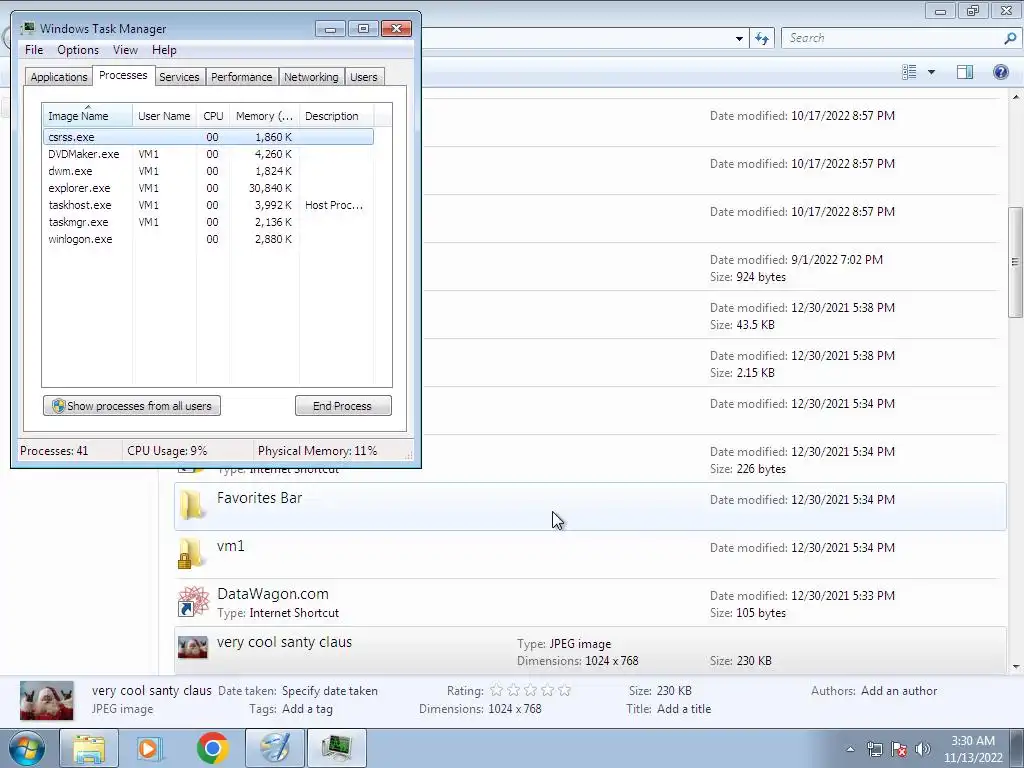Toggle the Explorer preview pane icon
This screenshot has height=768, width=1024.
[x=965, y=72]
